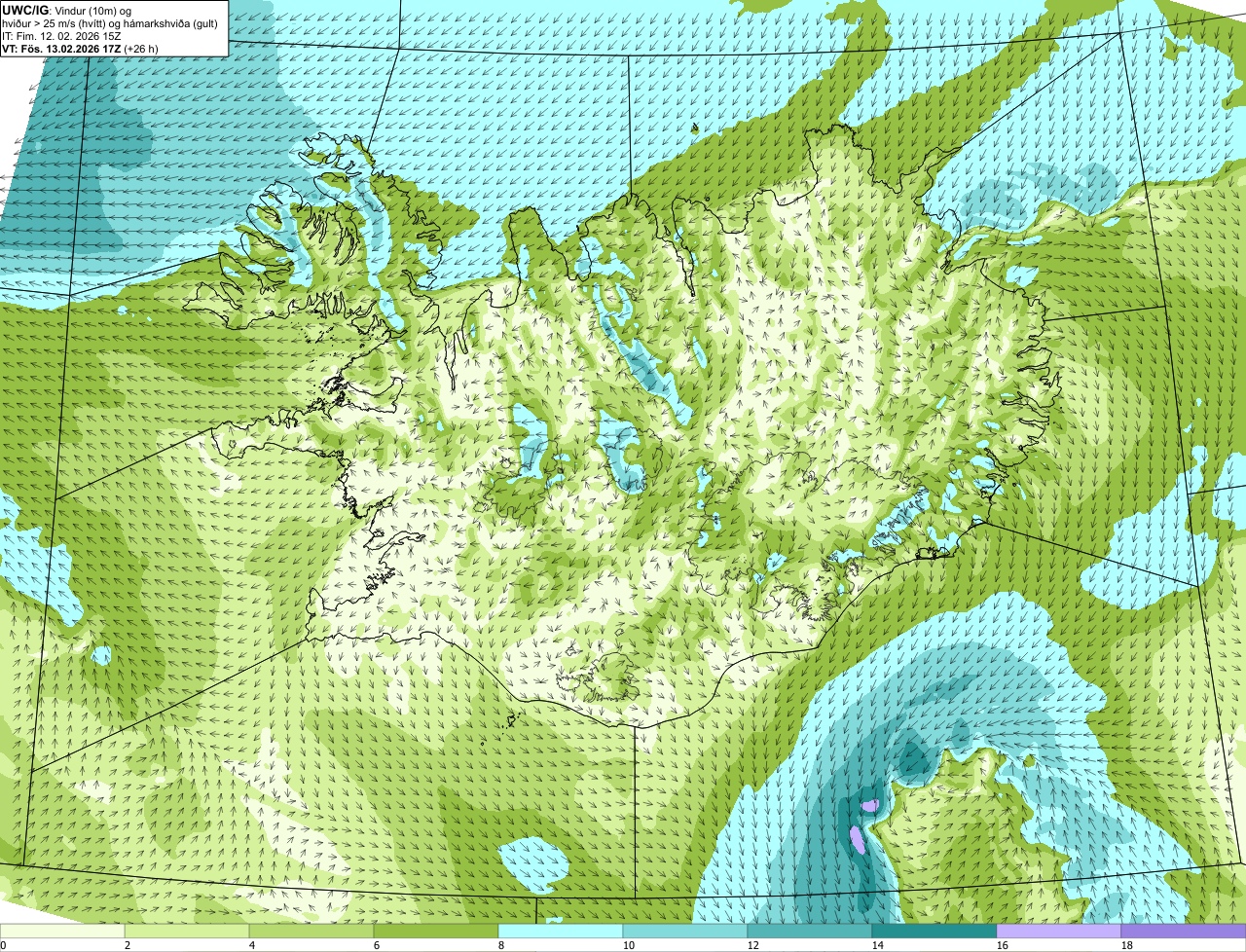
Task: Click the legend scale label '4'
Action: coord(252,945)
